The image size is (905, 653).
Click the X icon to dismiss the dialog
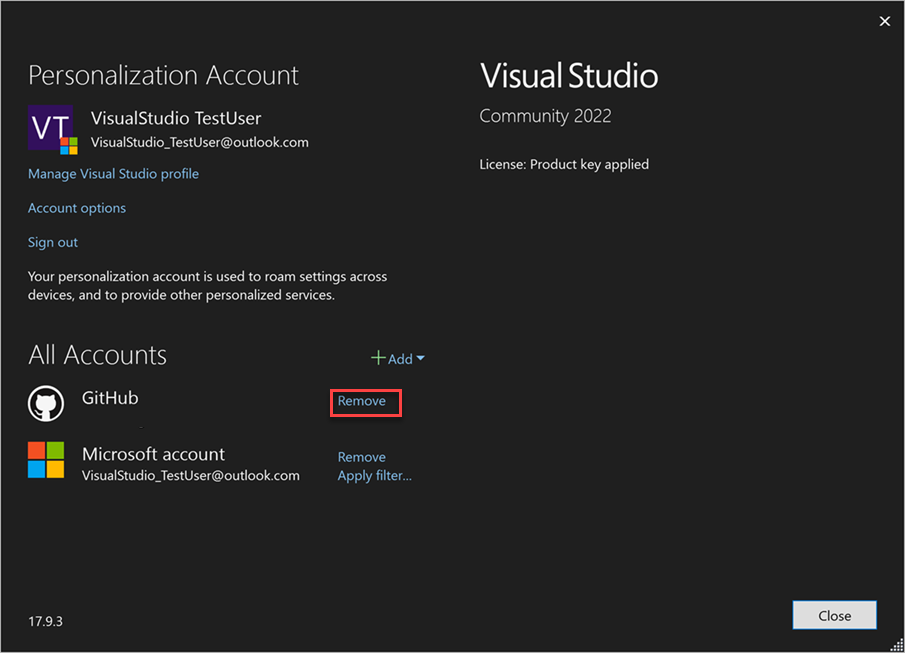[x=884, y=20]
